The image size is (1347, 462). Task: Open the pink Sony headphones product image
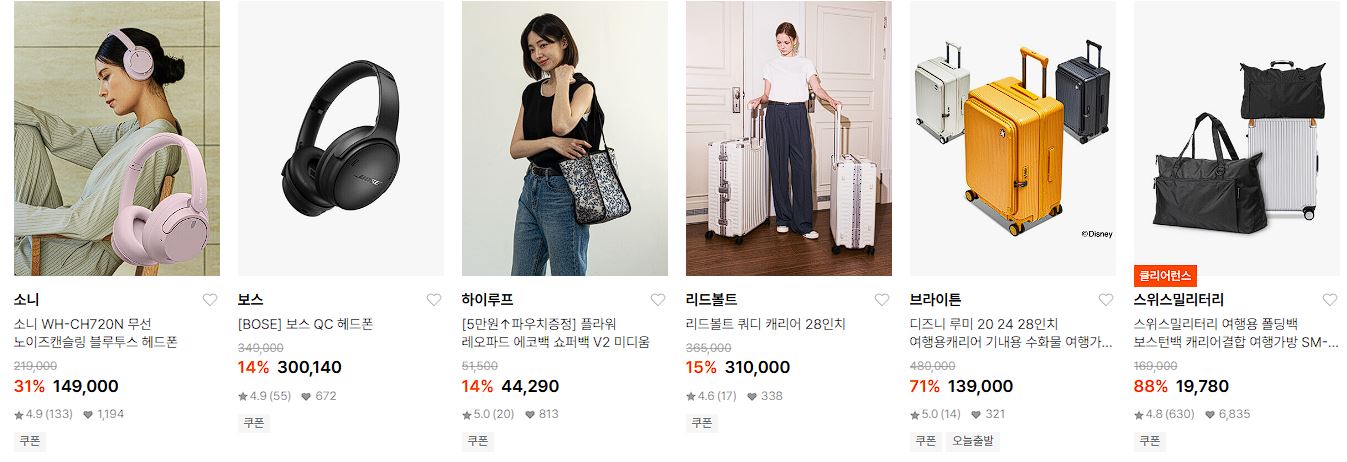117,138
